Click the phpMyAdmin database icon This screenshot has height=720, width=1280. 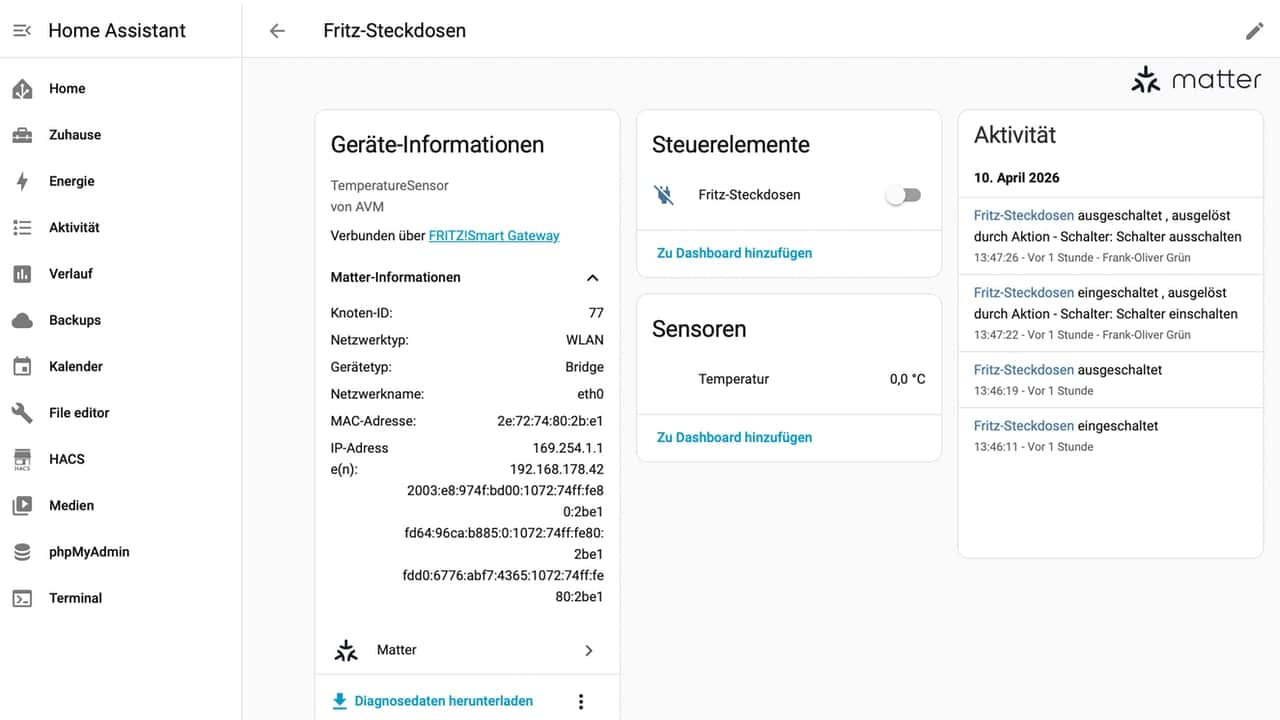click(22, 552)
